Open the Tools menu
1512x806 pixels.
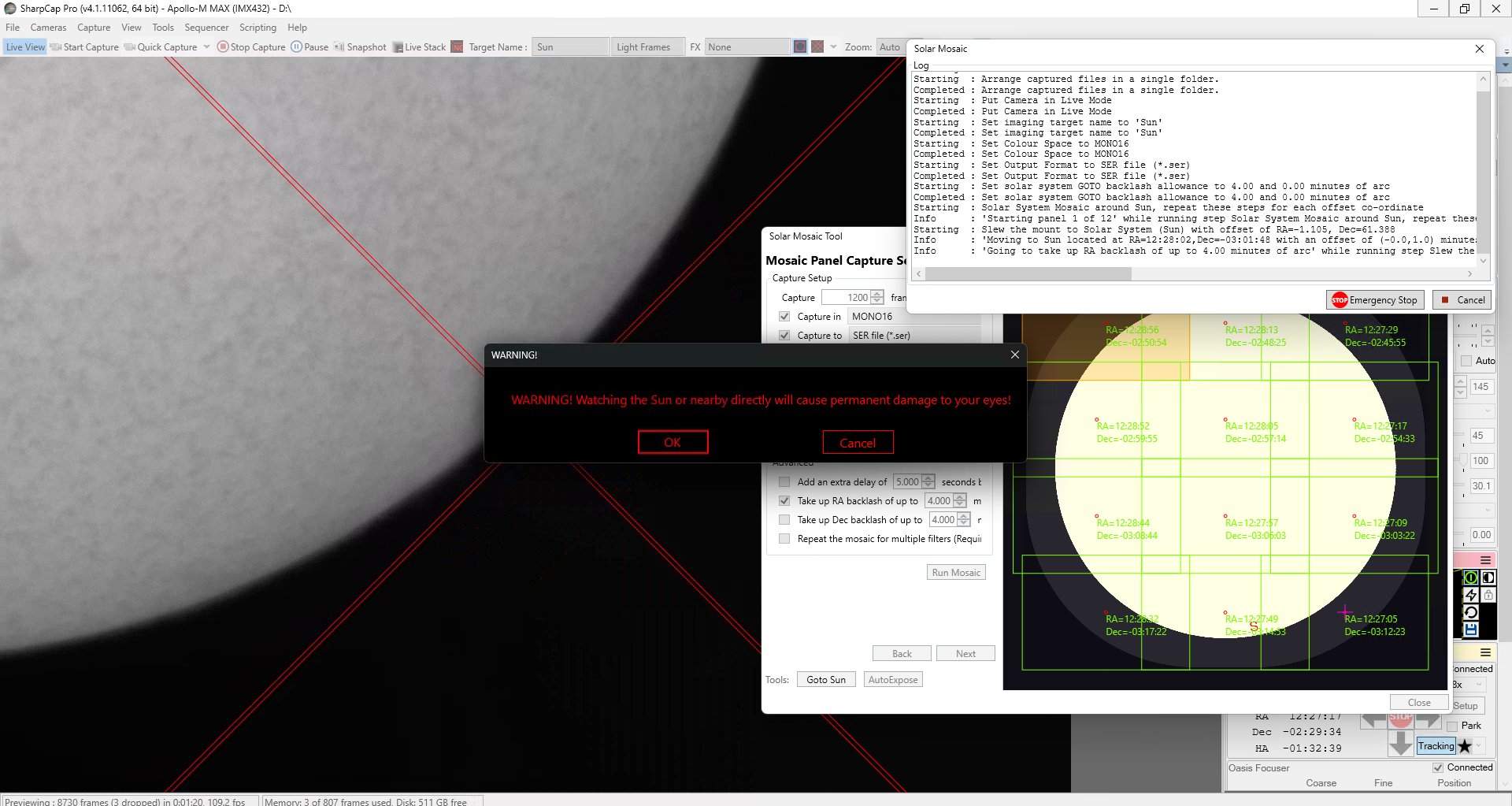[163, 28]
